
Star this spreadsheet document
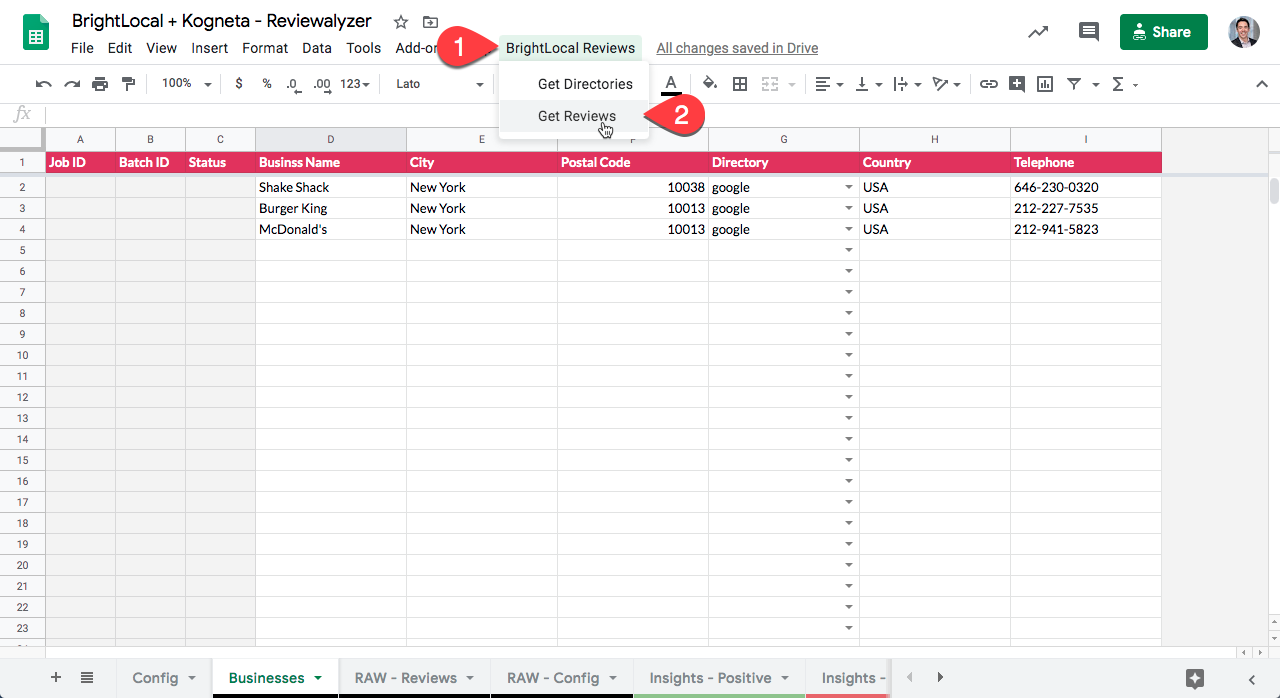pos(401,22)
